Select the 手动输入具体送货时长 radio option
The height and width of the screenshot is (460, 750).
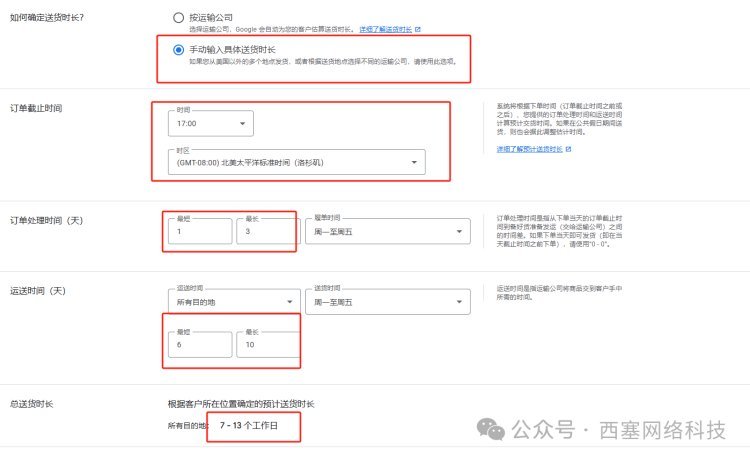coord(178,49)
